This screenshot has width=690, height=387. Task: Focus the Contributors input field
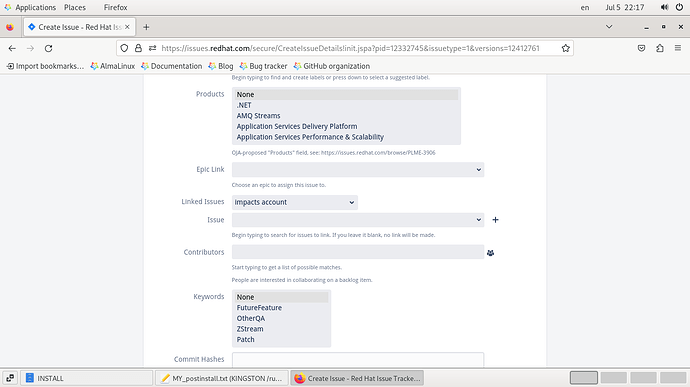pos(358,252)
